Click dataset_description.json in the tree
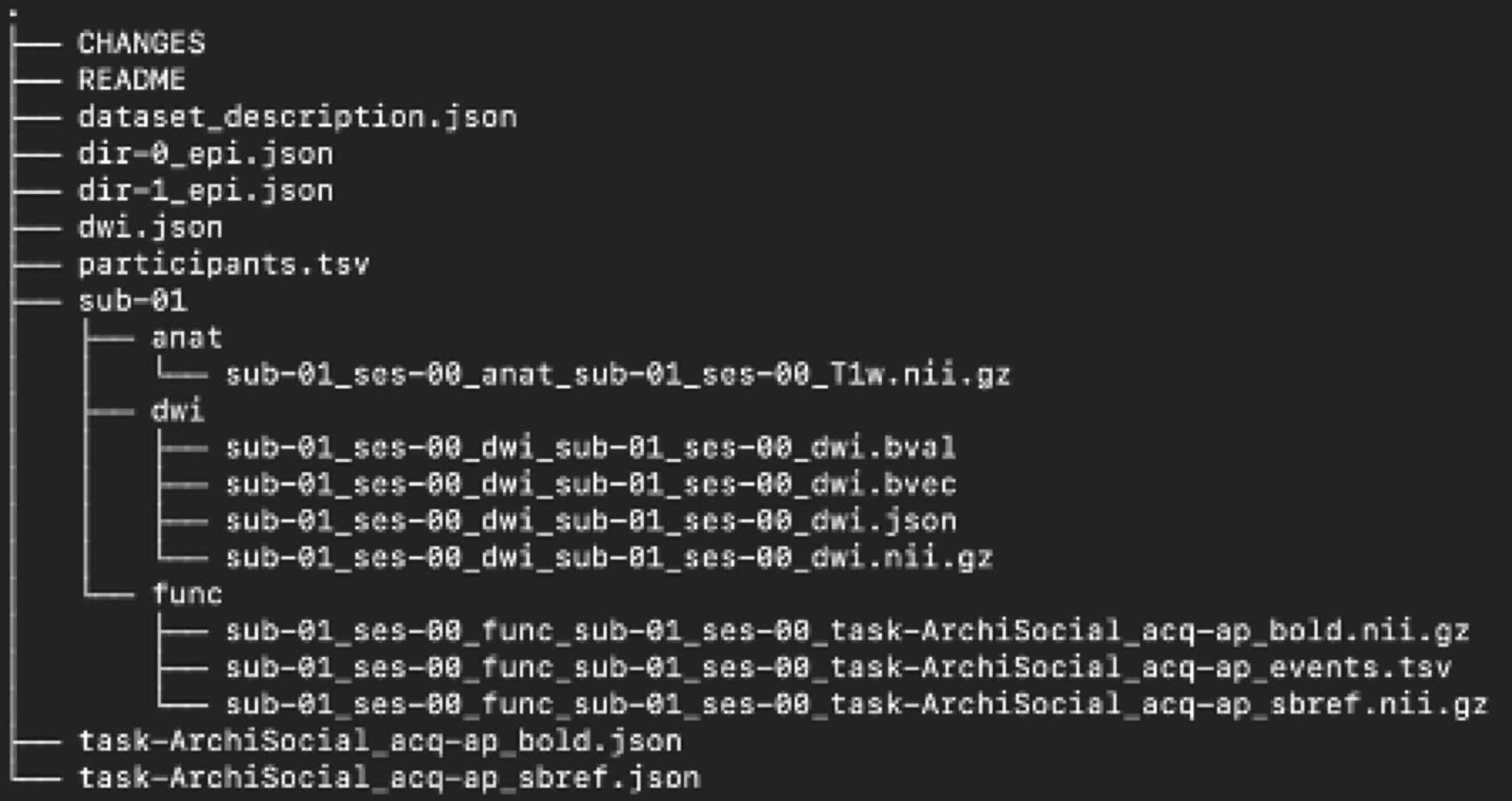Screen dimensions: 1512x801 (x=297, y=118)
